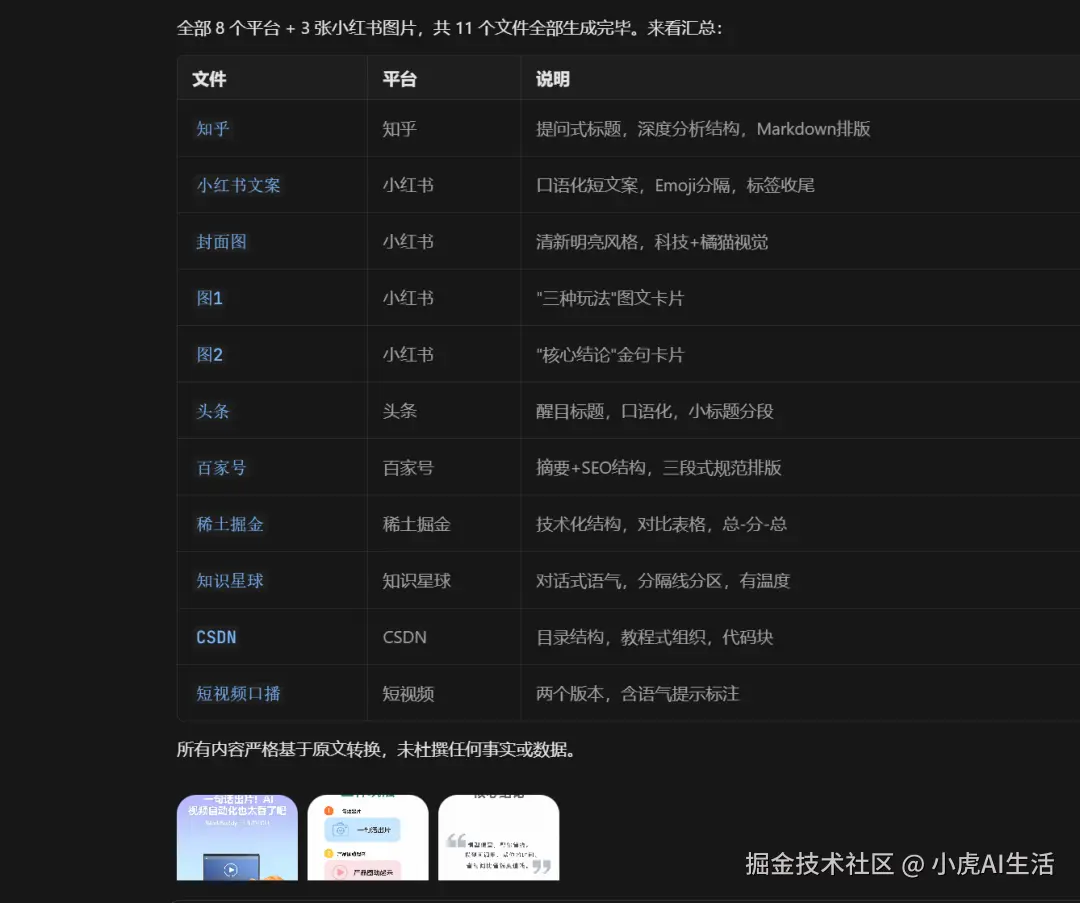This screenshot has height=903, width=1080.
Task: Open the 头条 file link
Action: (212, 411)
